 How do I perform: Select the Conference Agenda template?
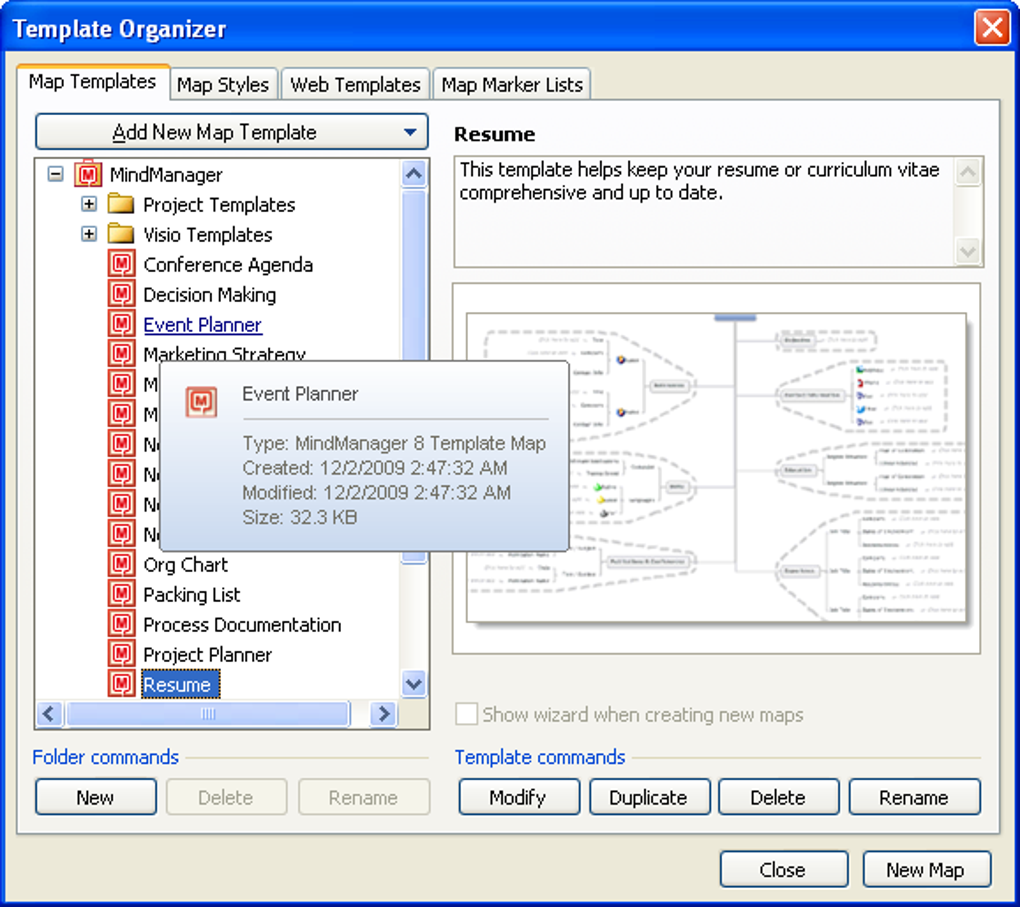point(228,265)
